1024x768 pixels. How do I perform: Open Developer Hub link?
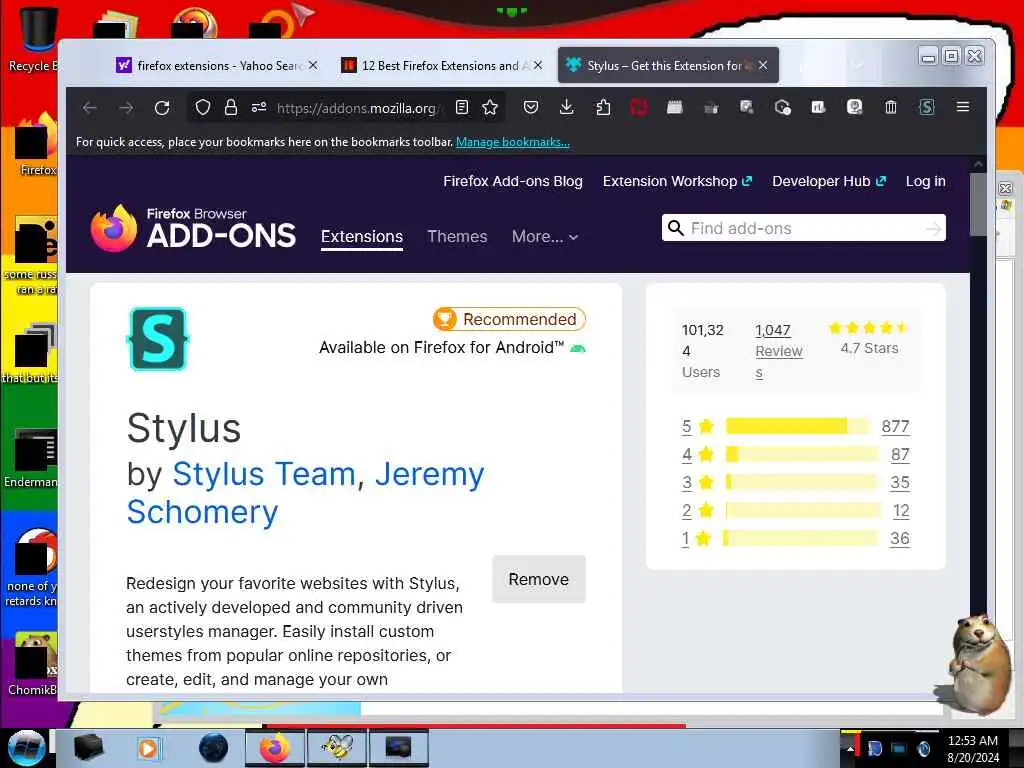pos(829,181)
